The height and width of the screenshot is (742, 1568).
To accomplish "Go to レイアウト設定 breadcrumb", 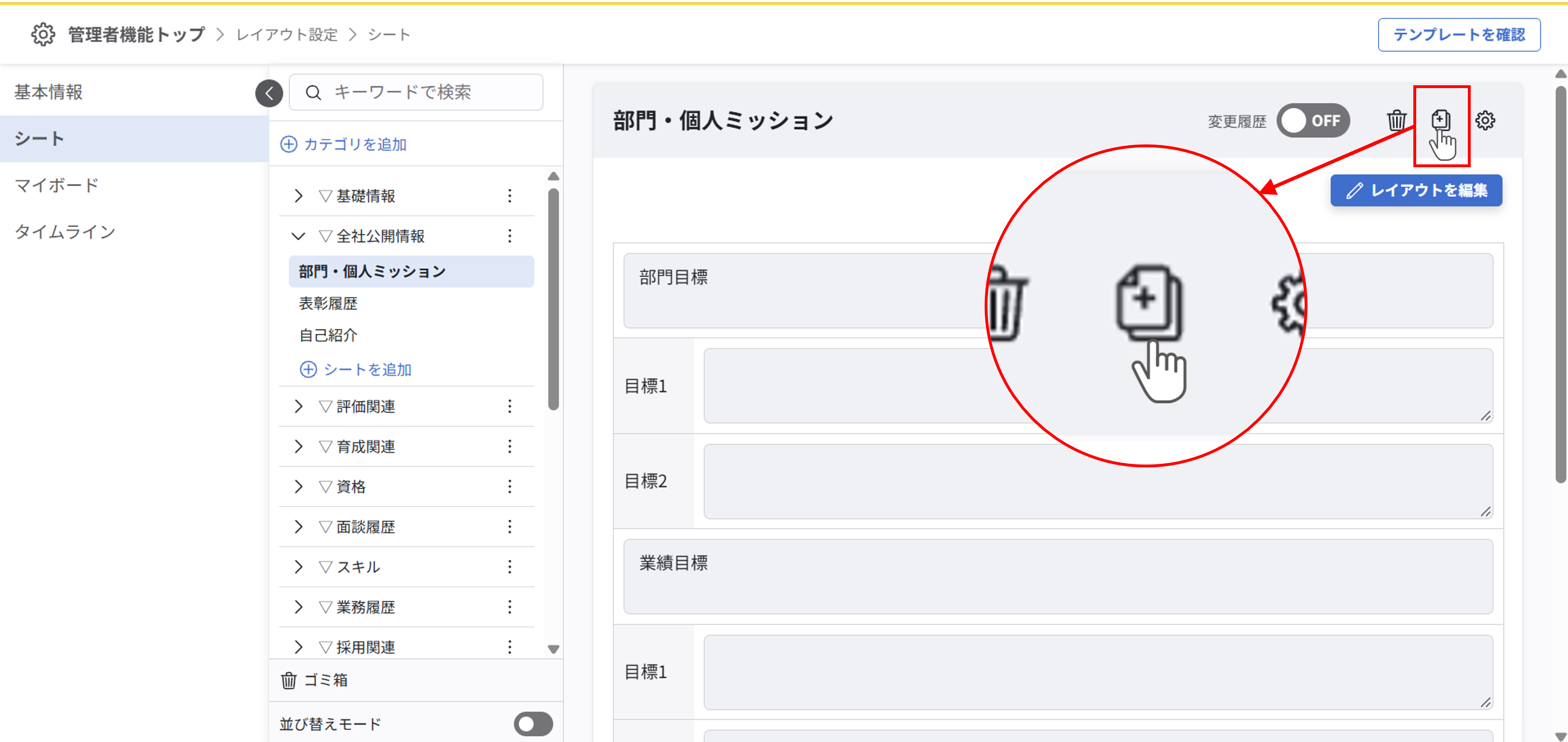I will point(287,35).
